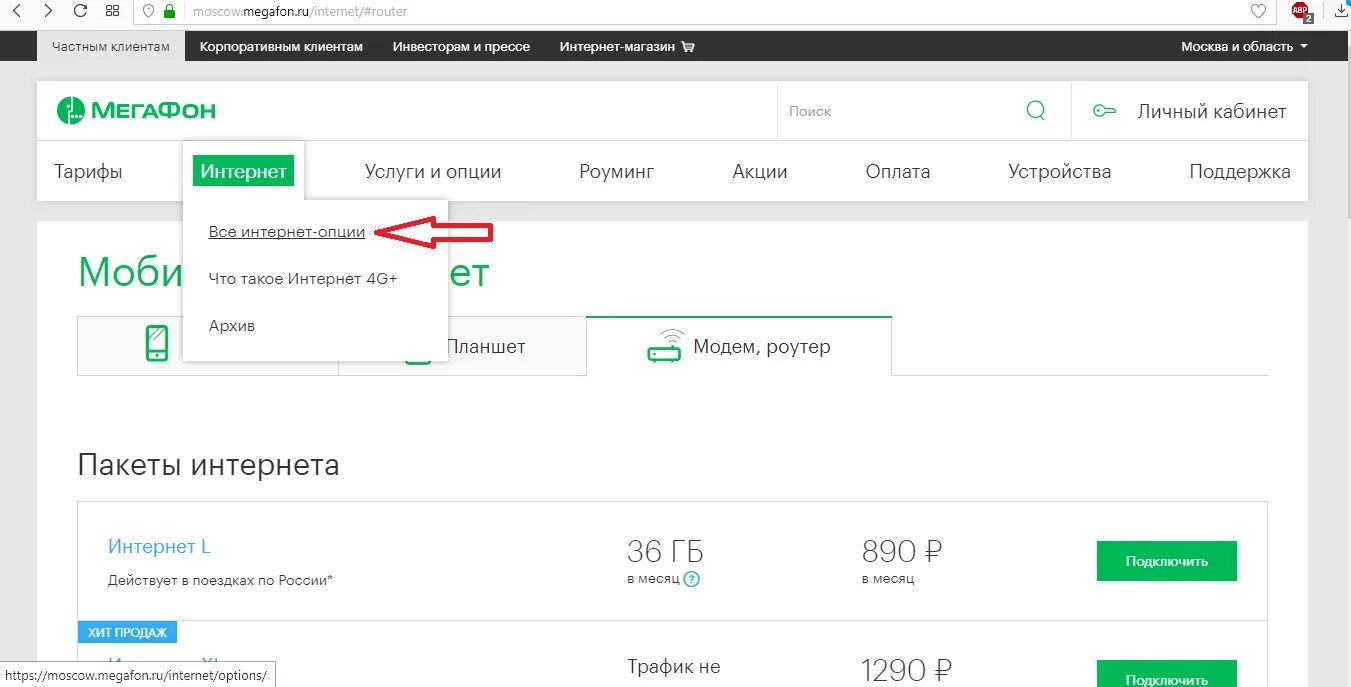Open the speed dial grid icon
This screenshot has height=687, width=1351.
pyautogui.click(x=112, y=12)
